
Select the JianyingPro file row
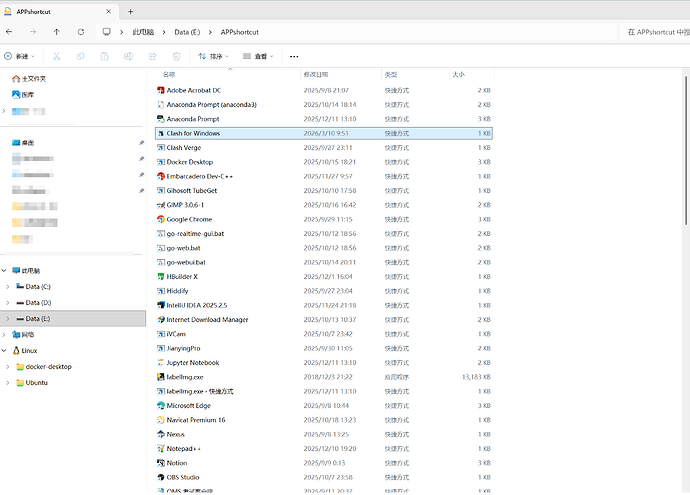point(324,348)
